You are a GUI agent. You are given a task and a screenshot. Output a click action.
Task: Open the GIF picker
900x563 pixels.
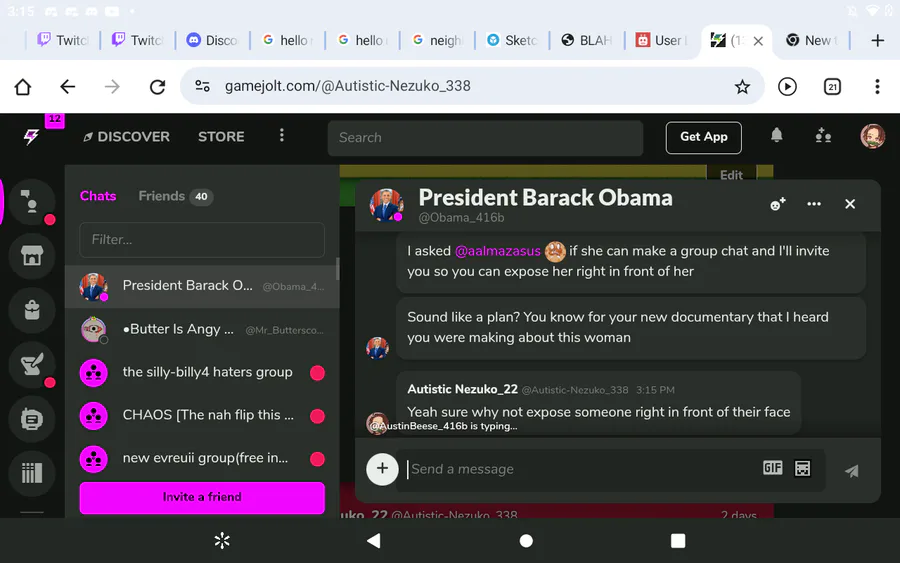[x=773, y=468]
